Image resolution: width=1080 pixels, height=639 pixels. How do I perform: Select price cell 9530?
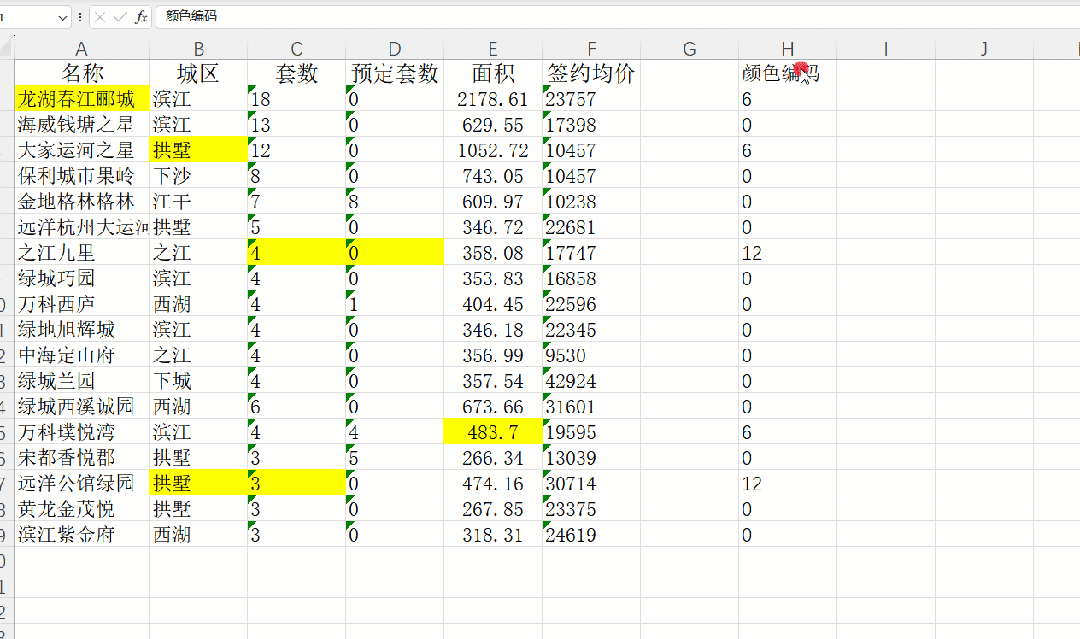(592, 355)
